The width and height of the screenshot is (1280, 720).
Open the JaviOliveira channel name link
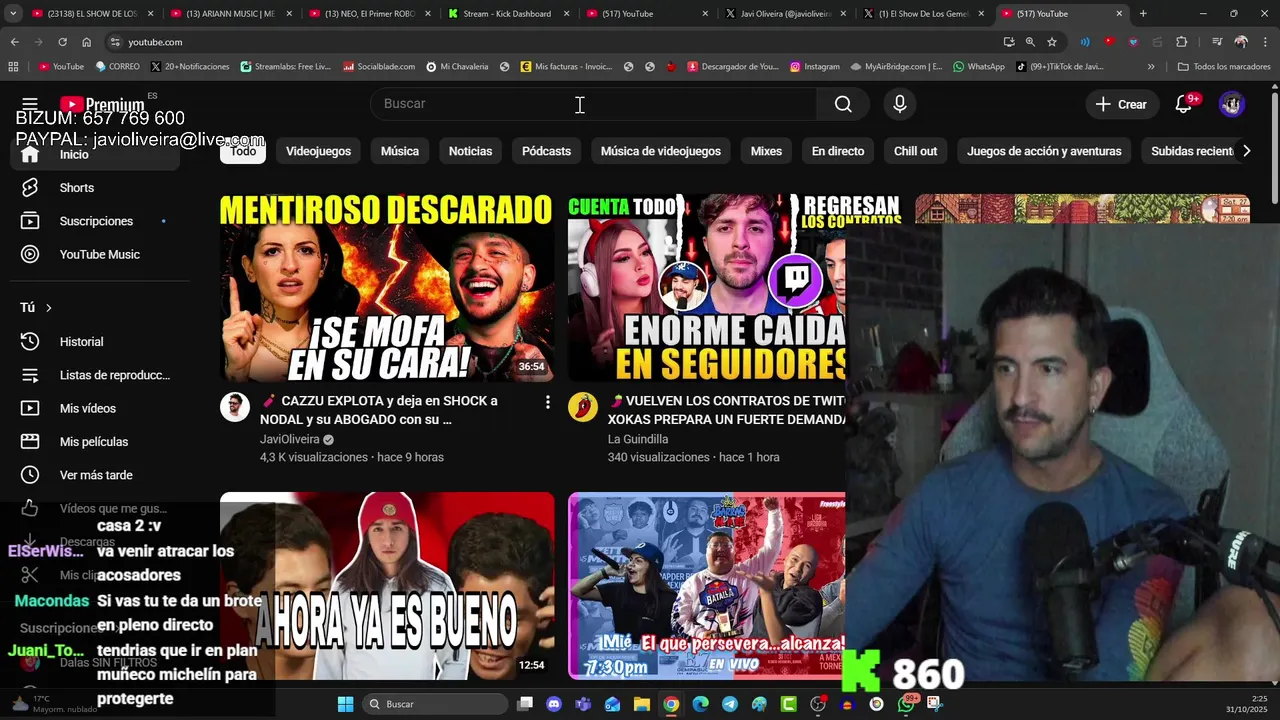(290, 439)
